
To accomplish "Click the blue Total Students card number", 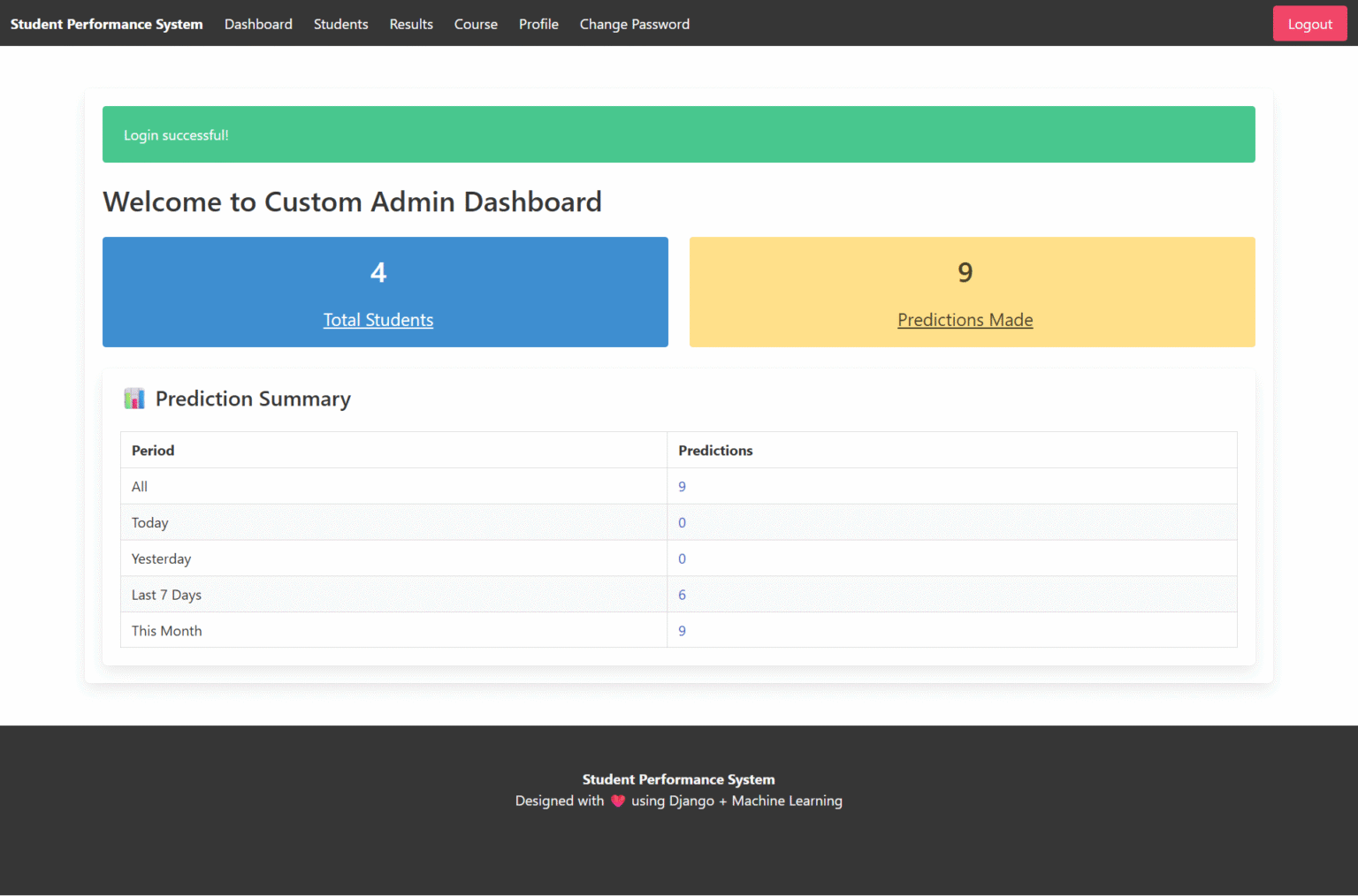I will click(378, 272).
